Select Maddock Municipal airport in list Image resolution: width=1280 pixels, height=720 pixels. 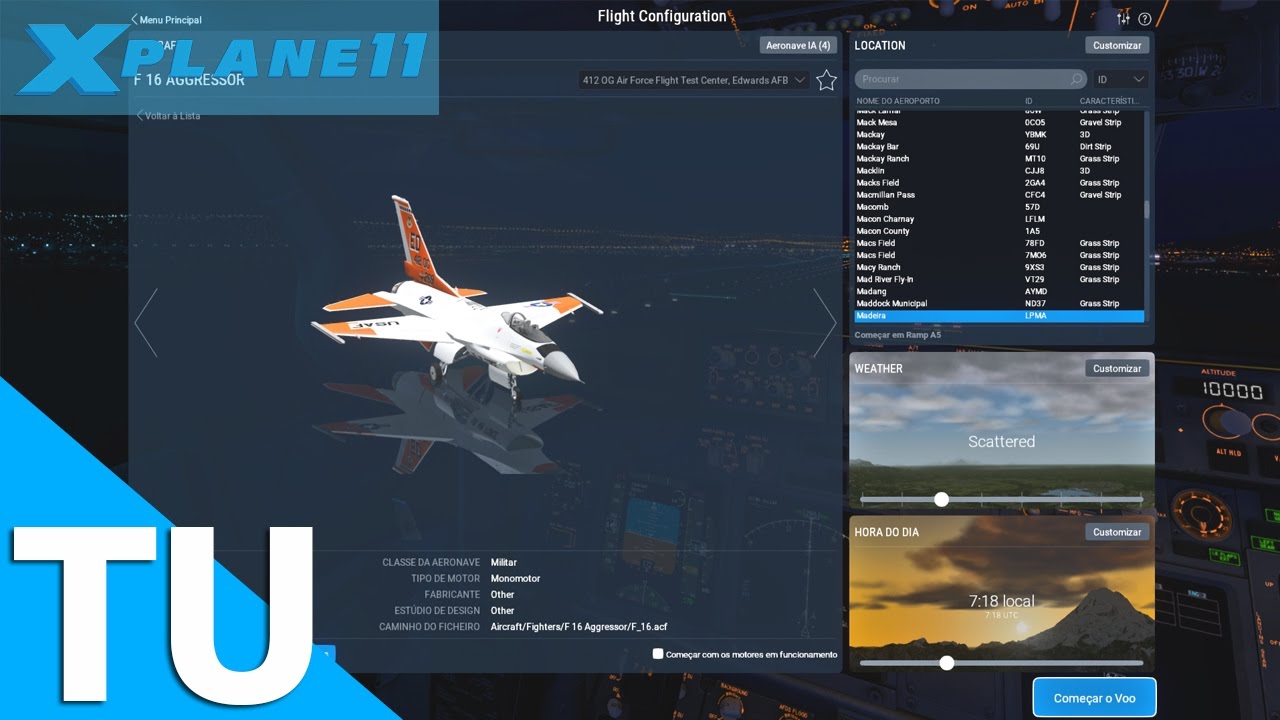[892, 303]
